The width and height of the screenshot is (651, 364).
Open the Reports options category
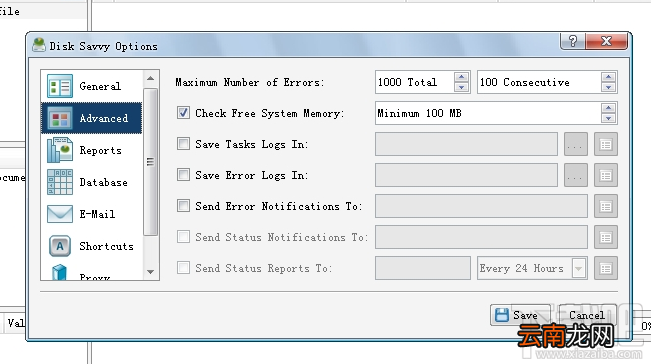[91, 150]
